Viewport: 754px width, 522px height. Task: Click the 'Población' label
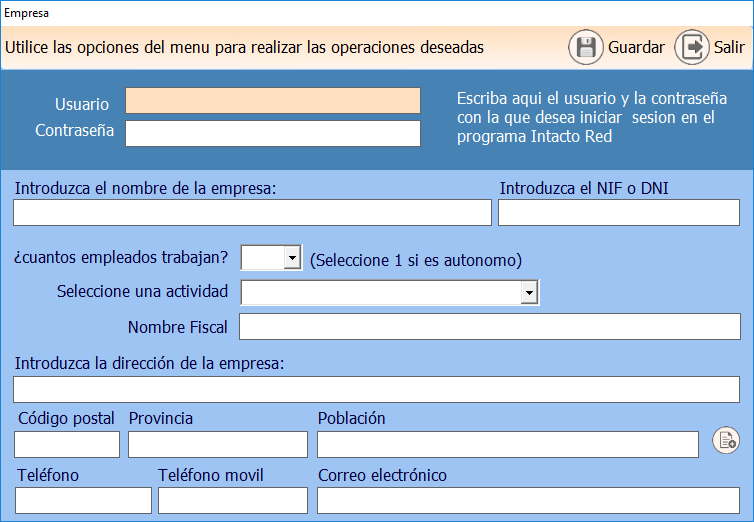pos(352,419)
